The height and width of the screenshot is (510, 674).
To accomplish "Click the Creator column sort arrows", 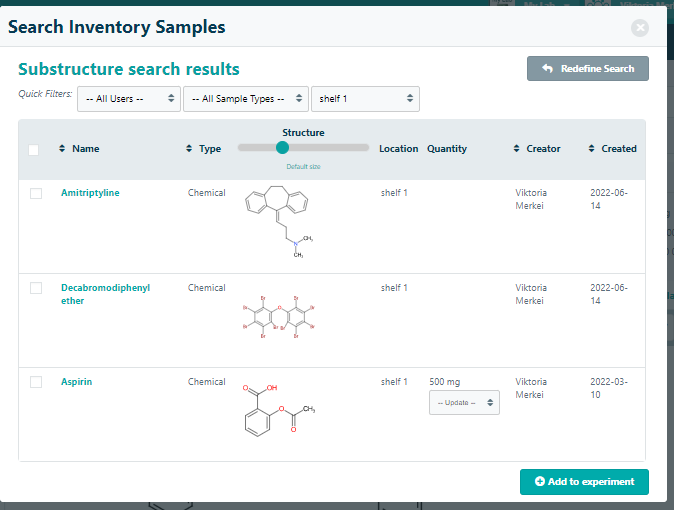I will (517, 149).
